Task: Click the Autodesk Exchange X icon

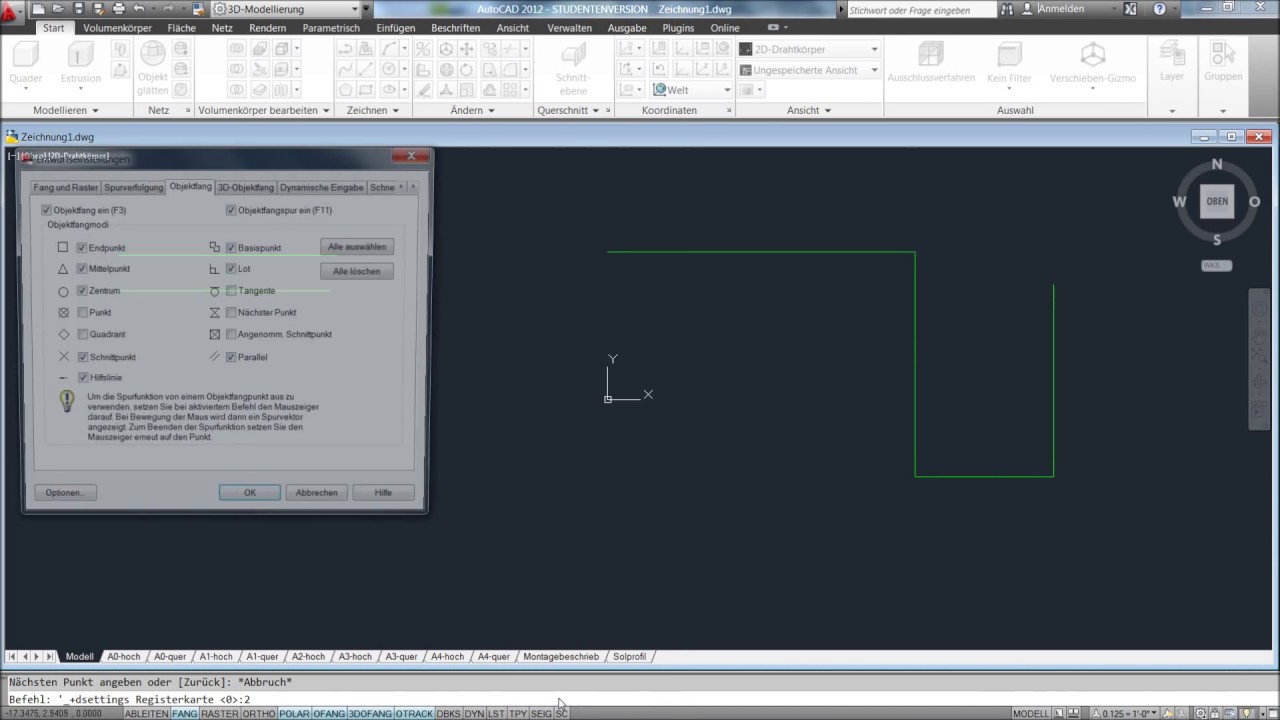Action: 1130,9
